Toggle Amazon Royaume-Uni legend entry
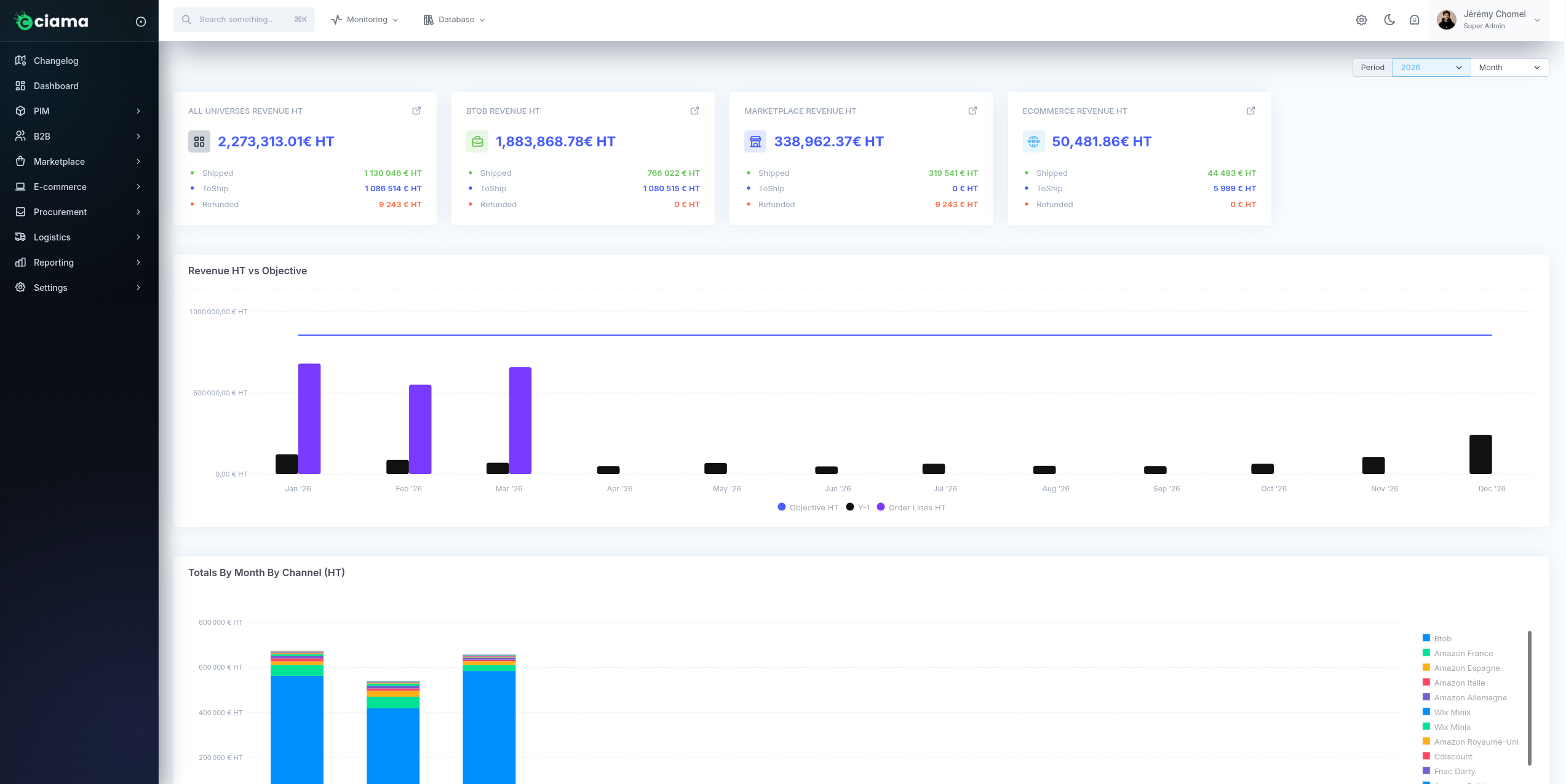1566x784 pixels. click(1470, 742)
